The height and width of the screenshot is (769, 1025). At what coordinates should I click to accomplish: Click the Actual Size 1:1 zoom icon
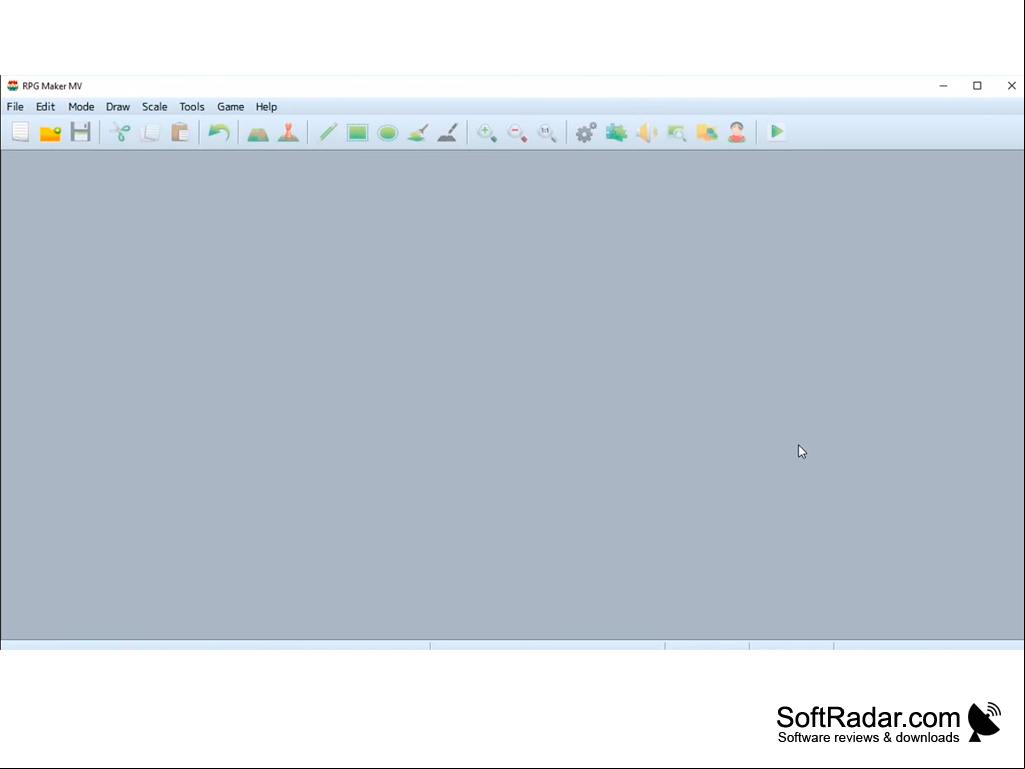[x=547, y=133]
